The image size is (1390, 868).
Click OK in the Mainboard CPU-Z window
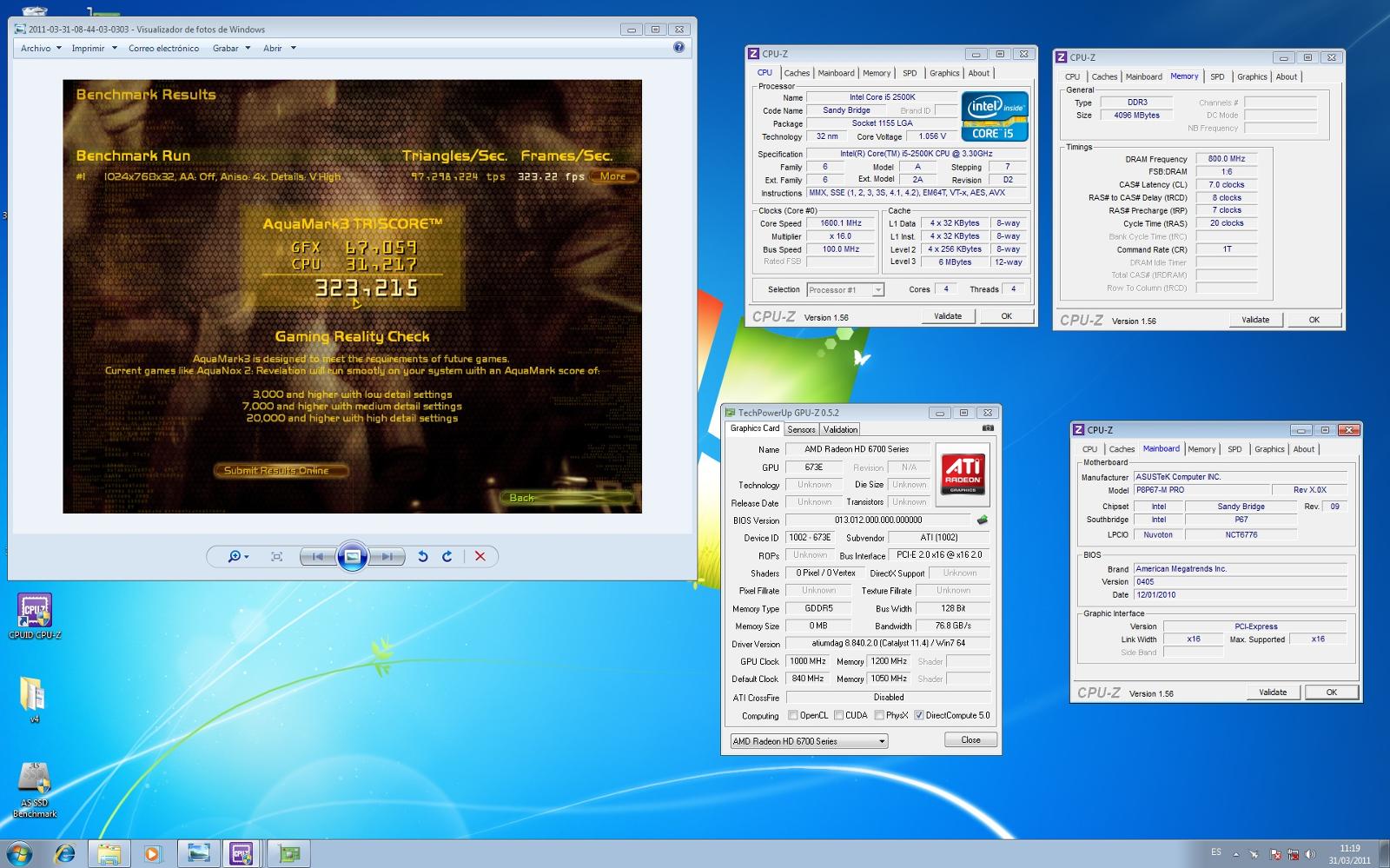(x=1332, y=692)
